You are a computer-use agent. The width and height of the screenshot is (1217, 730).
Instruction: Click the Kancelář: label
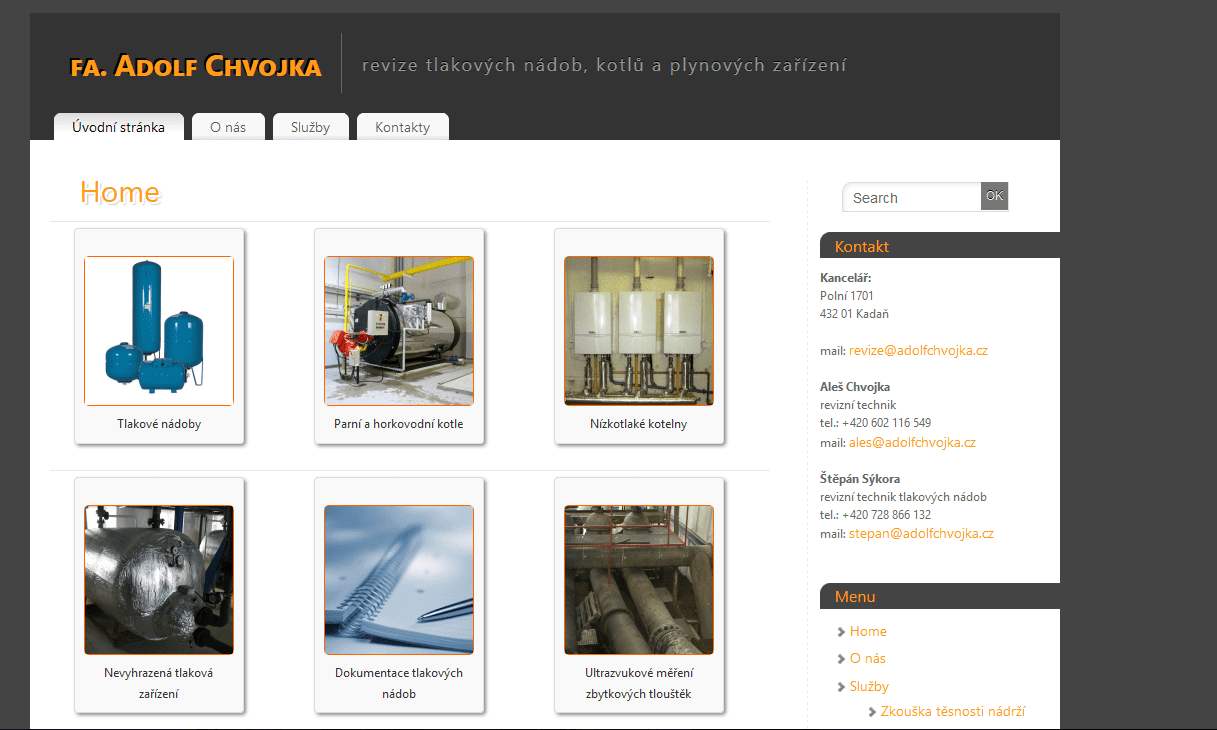point(846,278)
